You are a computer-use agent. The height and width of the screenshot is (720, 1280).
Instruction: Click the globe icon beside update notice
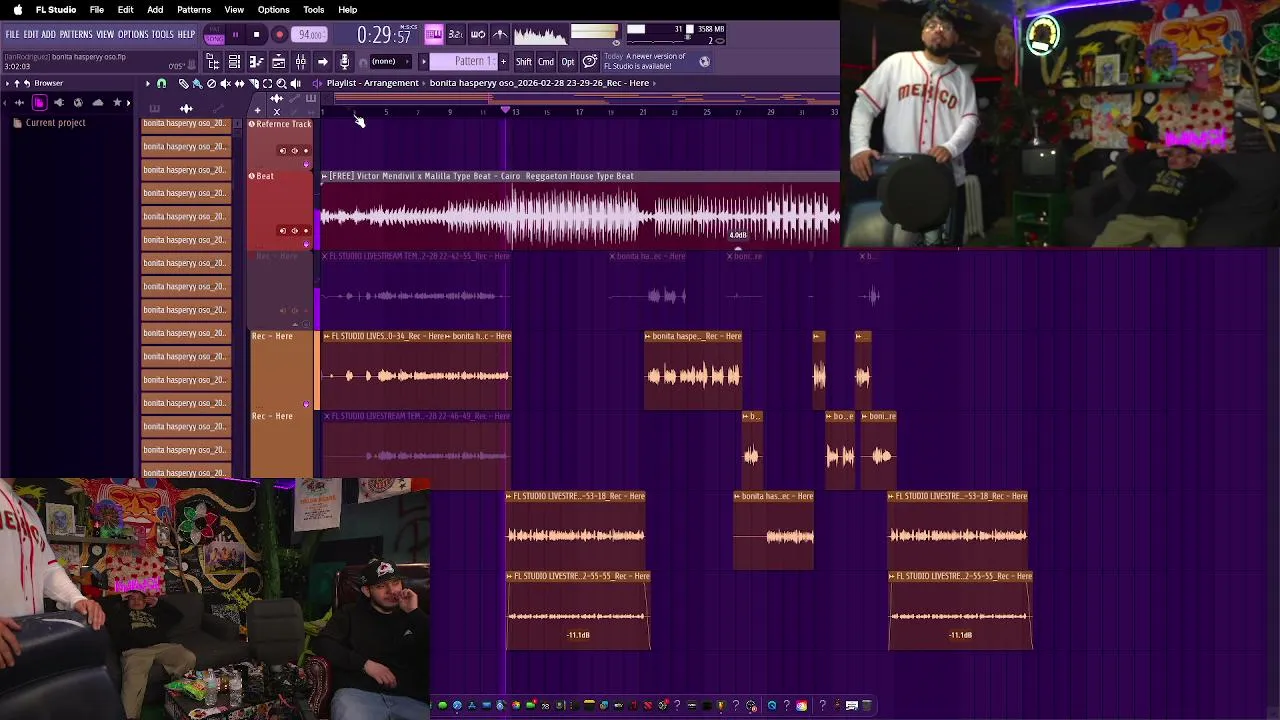click(x=704, y=62)
